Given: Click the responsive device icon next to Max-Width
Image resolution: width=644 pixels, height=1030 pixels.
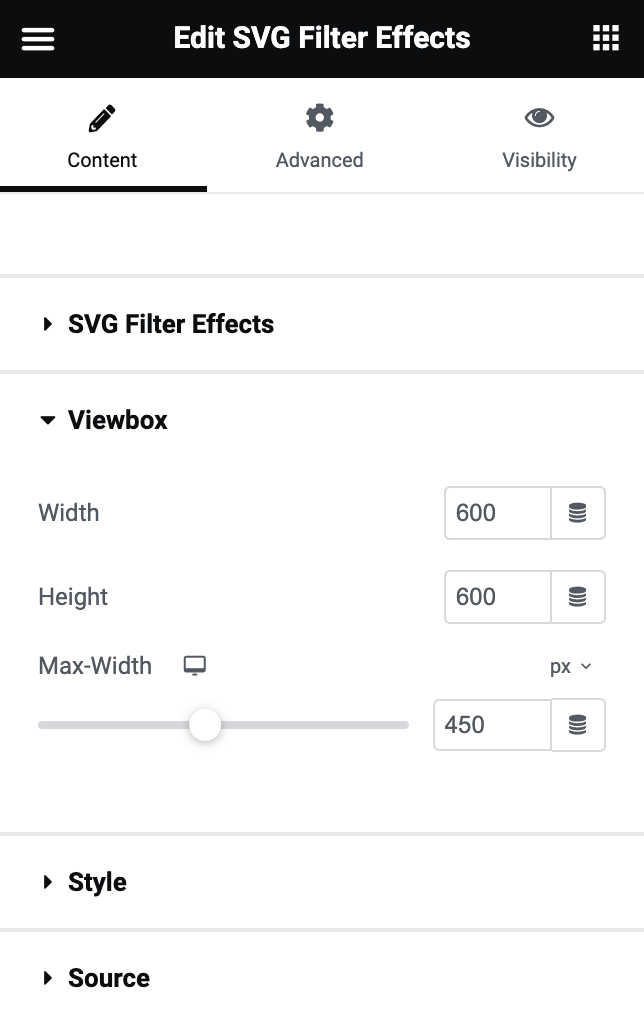Looking at the screenshot, I should coord(194,665).
